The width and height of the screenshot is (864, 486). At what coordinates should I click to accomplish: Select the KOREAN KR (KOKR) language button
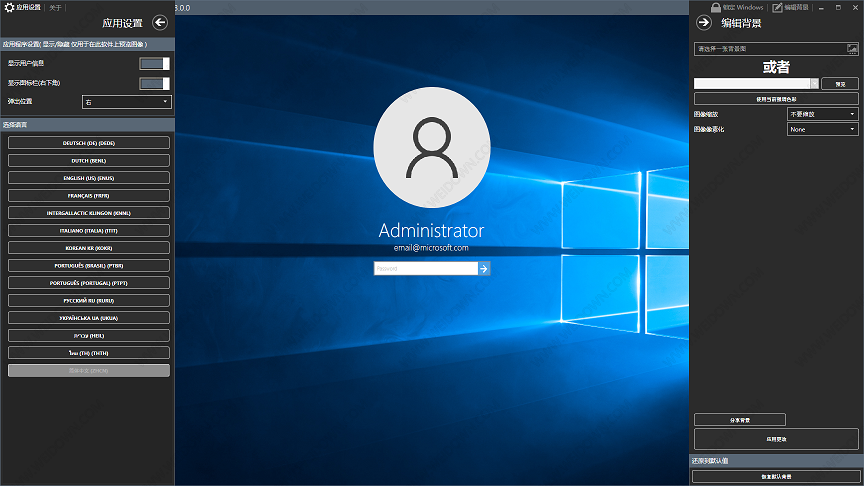(89, 248)
